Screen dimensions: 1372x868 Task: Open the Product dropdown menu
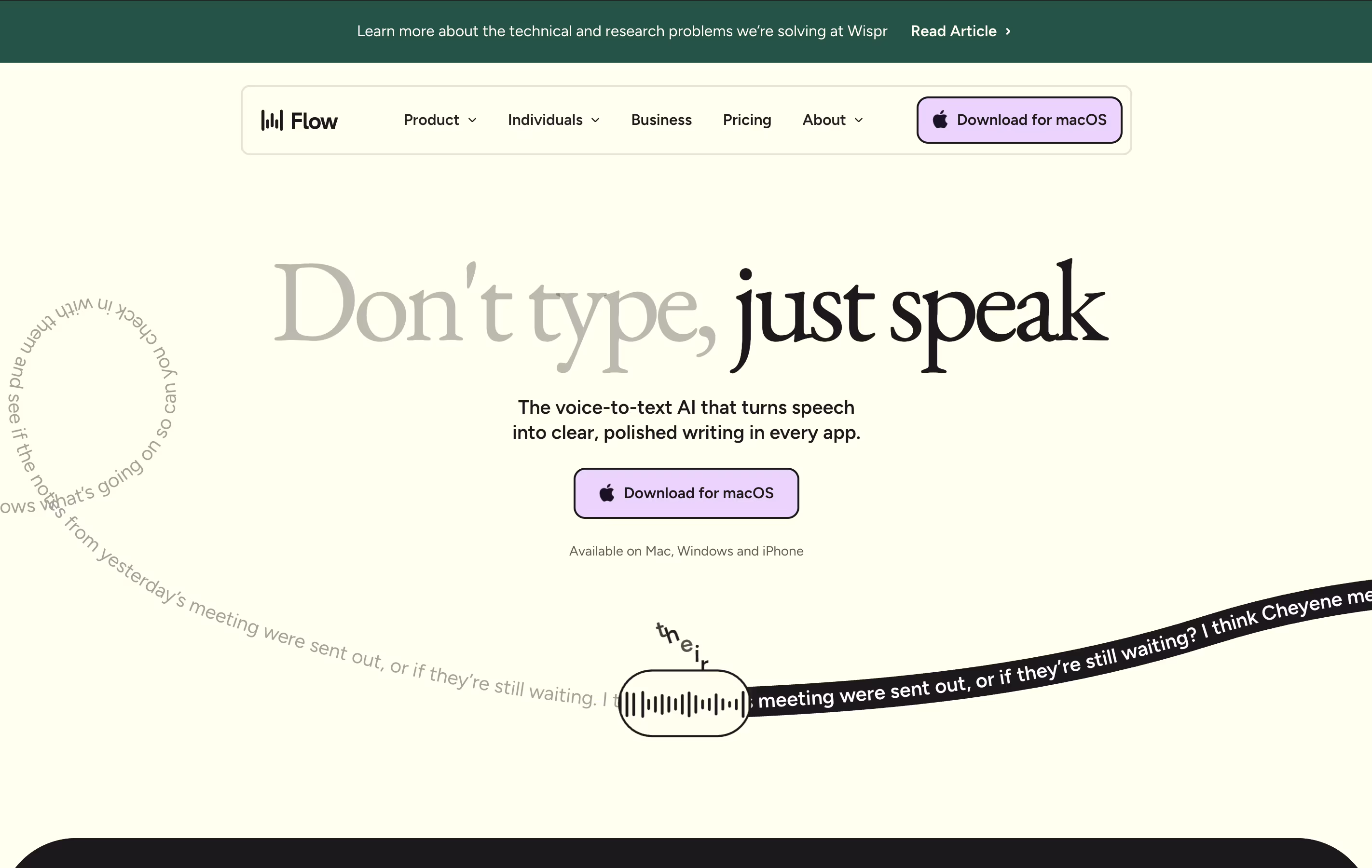(440, 120)
